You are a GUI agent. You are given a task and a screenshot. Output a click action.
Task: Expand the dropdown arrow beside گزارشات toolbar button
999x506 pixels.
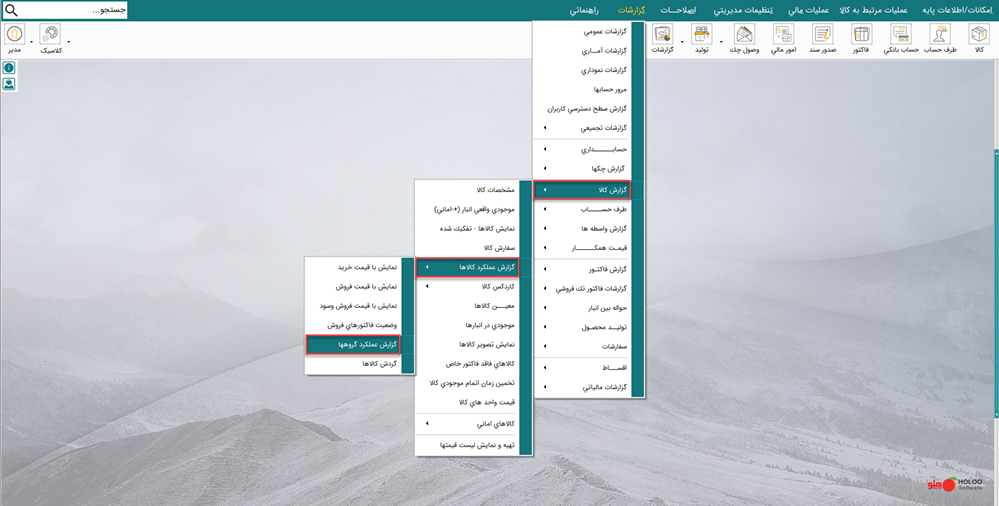click(682, 43)
